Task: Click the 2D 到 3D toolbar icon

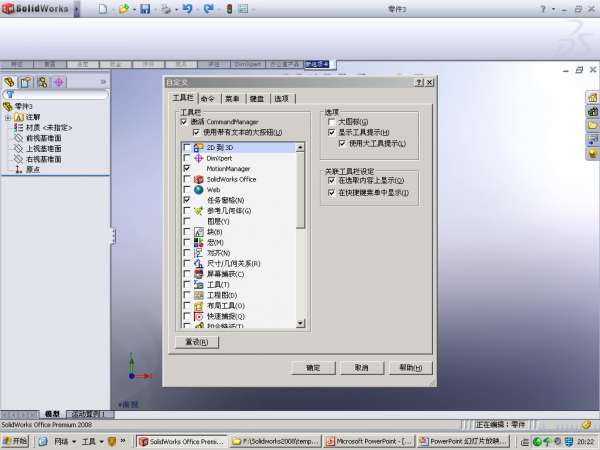Action: click(199, 147)
